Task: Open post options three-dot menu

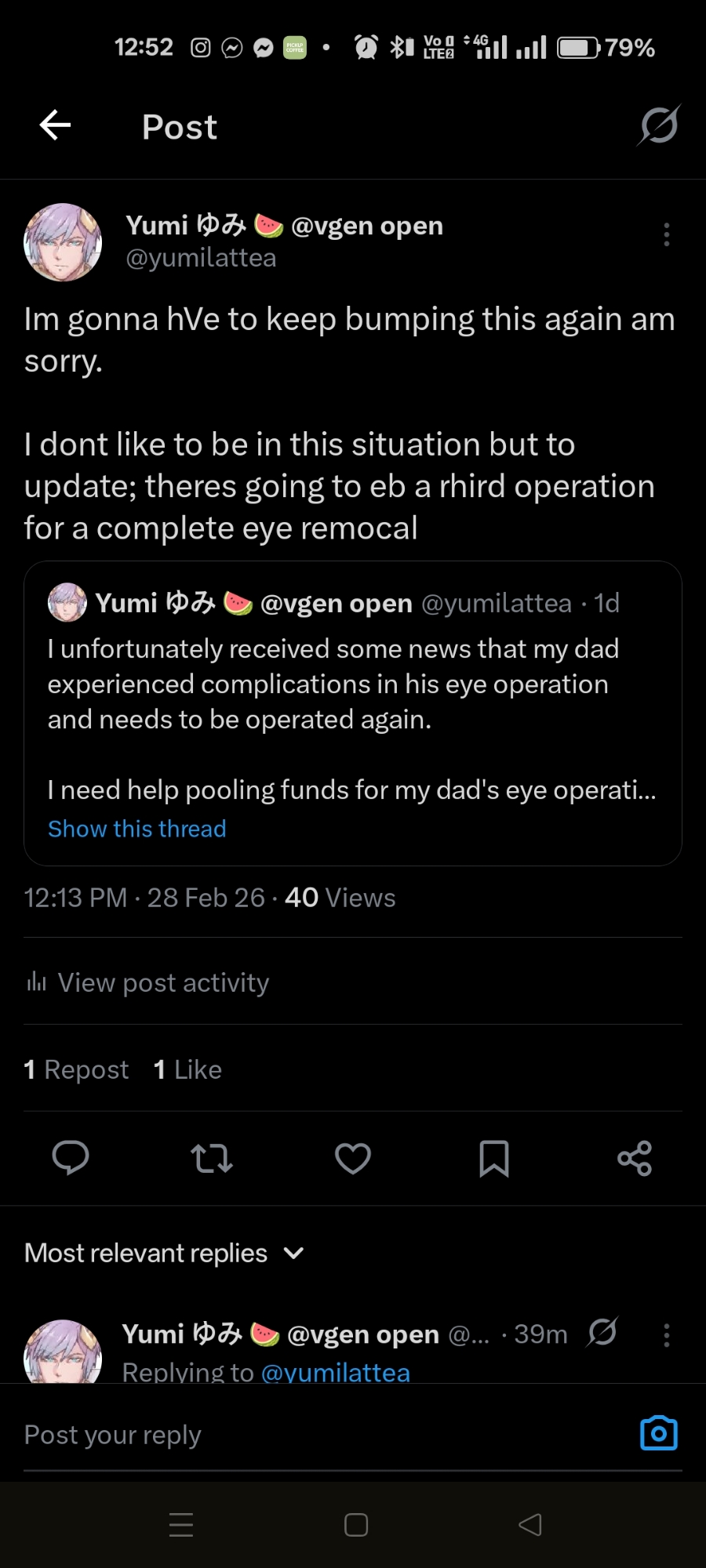Action: pyautogui.click(x=667, y=234)
